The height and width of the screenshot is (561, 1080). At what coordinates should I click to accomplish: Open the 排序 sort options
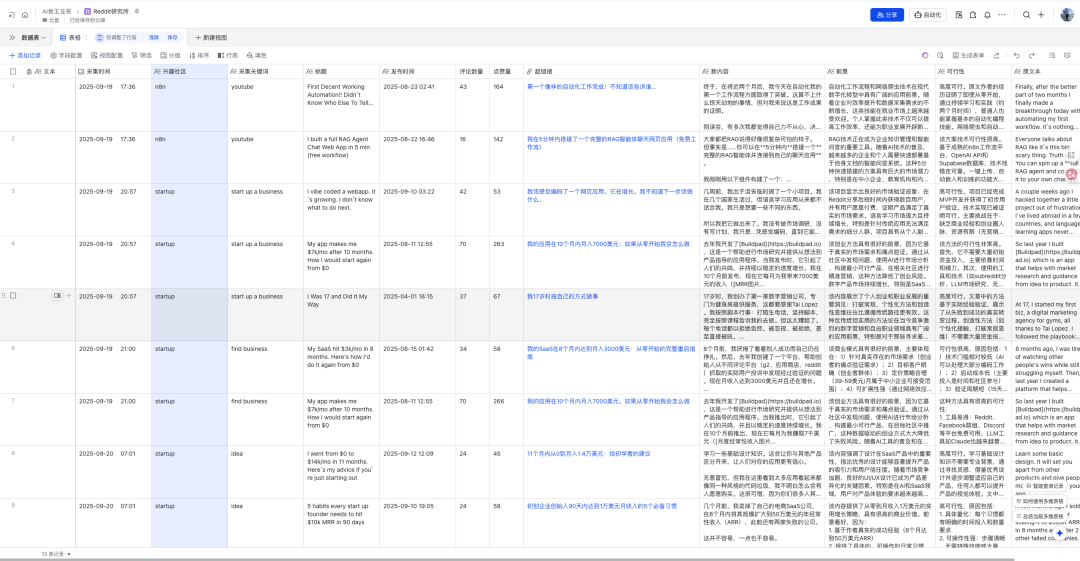[199, 55]
